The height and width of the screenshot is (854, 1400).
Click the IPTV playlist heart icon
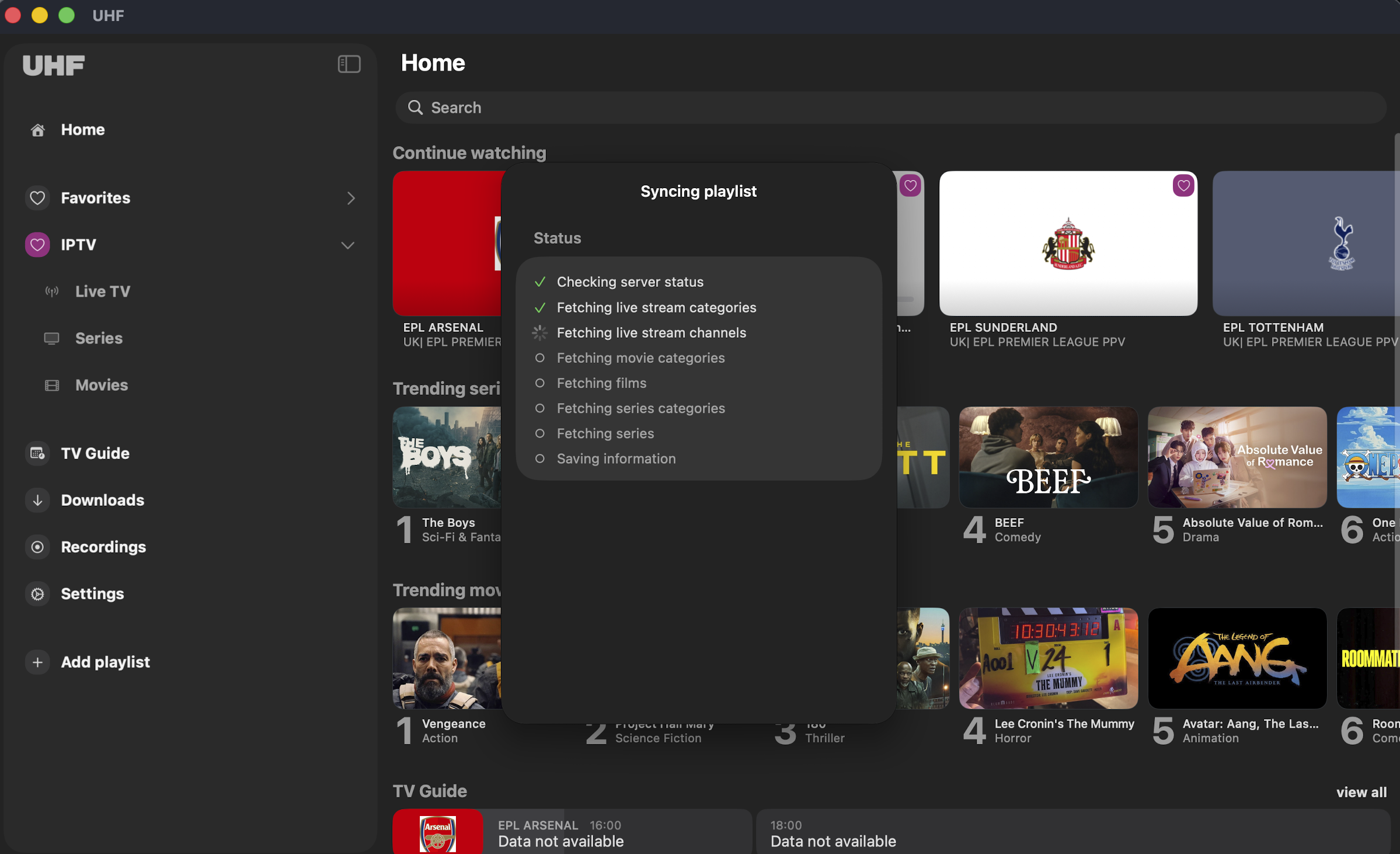point(37,245)
